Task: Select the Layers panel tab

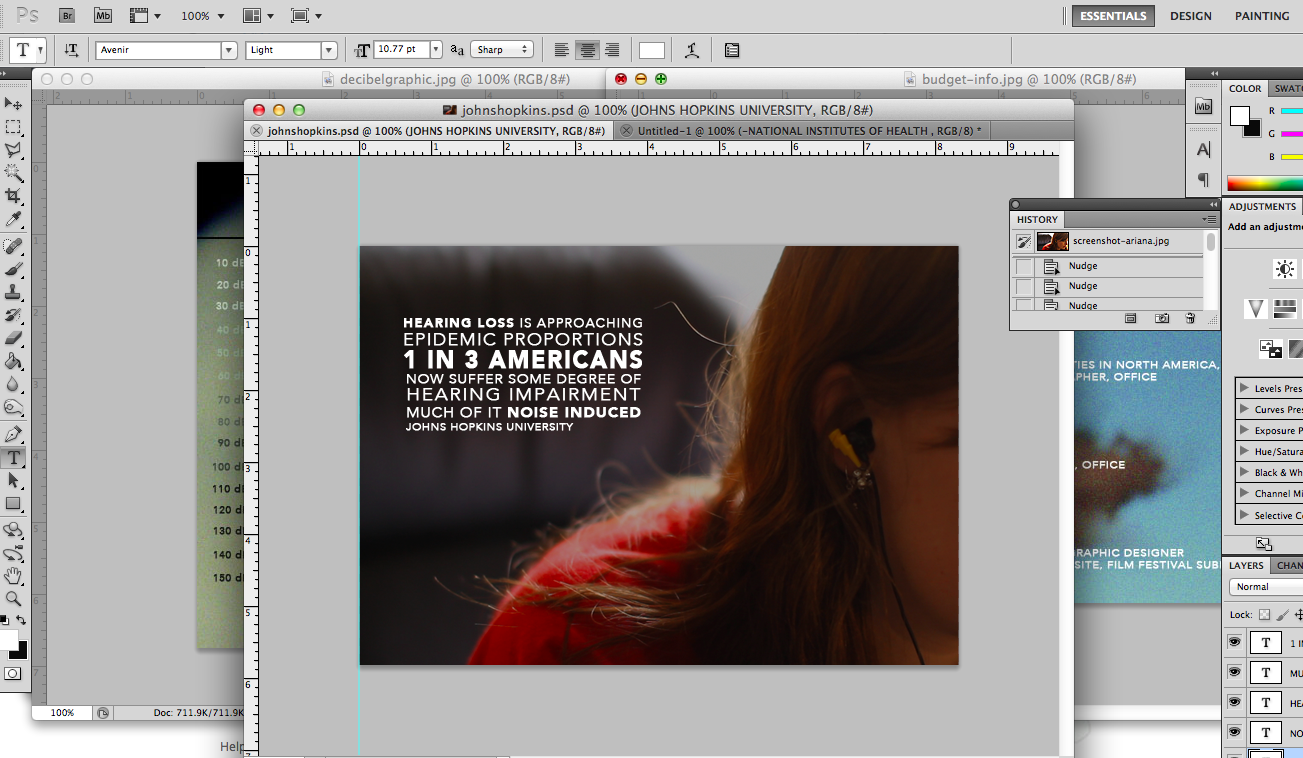Action: click(1246, 565)
